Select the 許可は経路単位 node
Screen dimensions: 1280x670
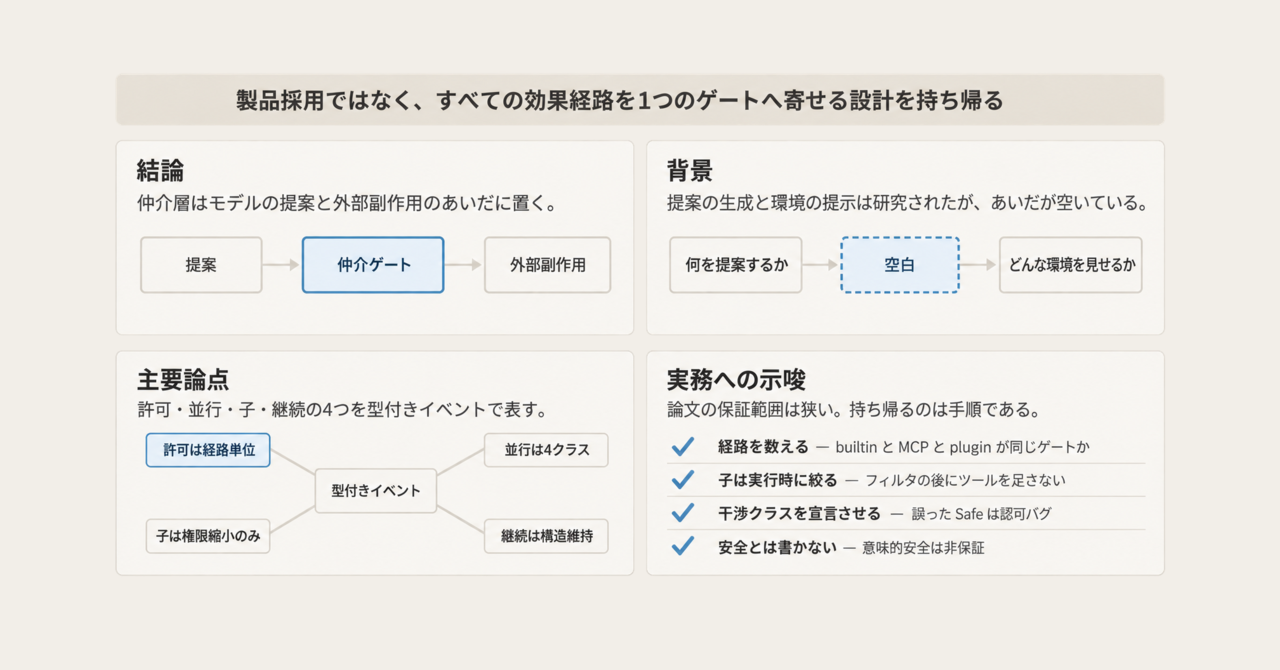(x=208, y=450)
